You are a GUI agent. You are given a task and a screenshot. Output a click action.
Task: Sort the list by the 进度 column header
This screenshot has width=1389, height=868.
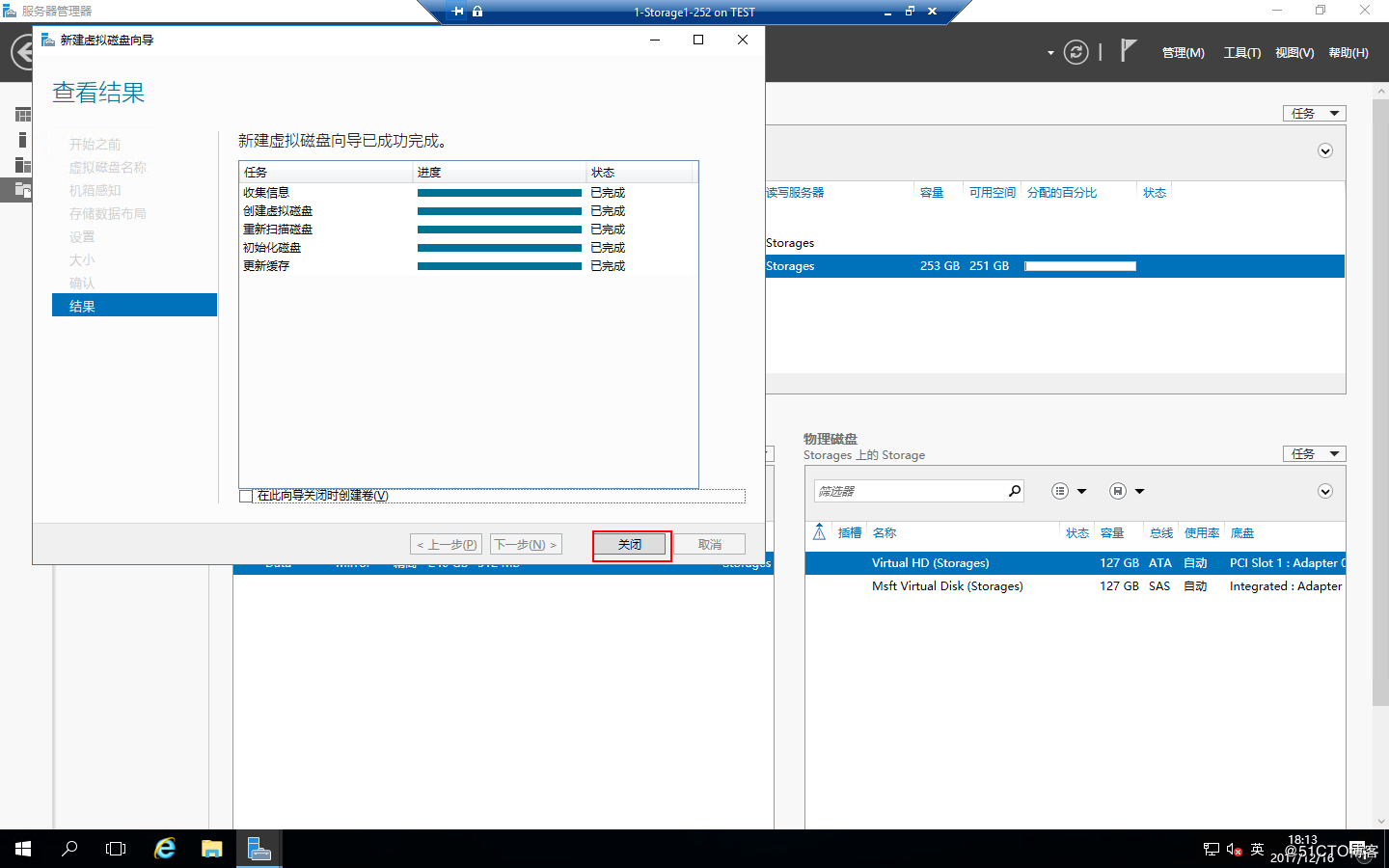pyautogui.click(x=499, y=172)
